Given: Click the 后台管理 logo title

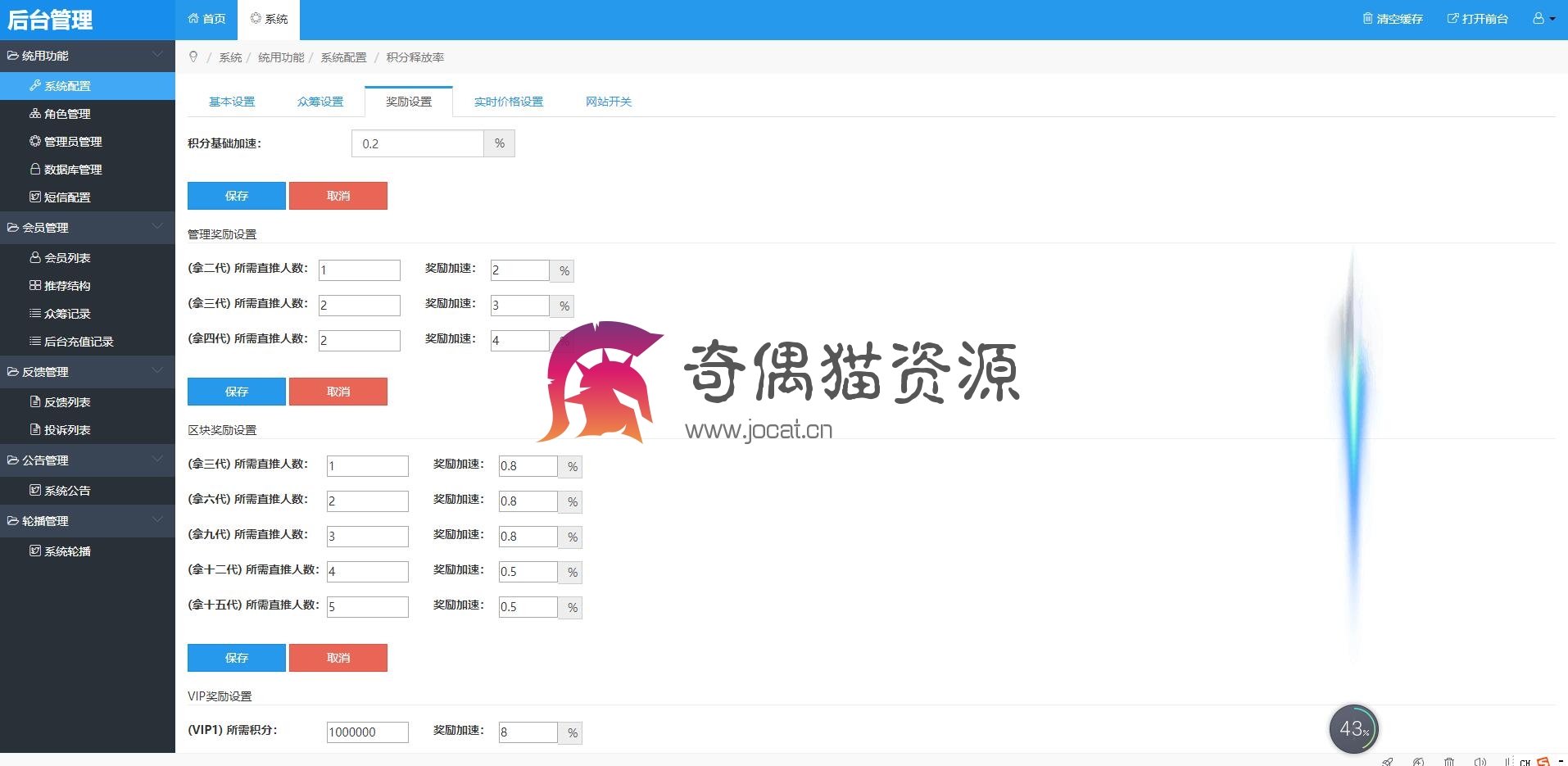Looking at the screenshot, I should (50, 20).
